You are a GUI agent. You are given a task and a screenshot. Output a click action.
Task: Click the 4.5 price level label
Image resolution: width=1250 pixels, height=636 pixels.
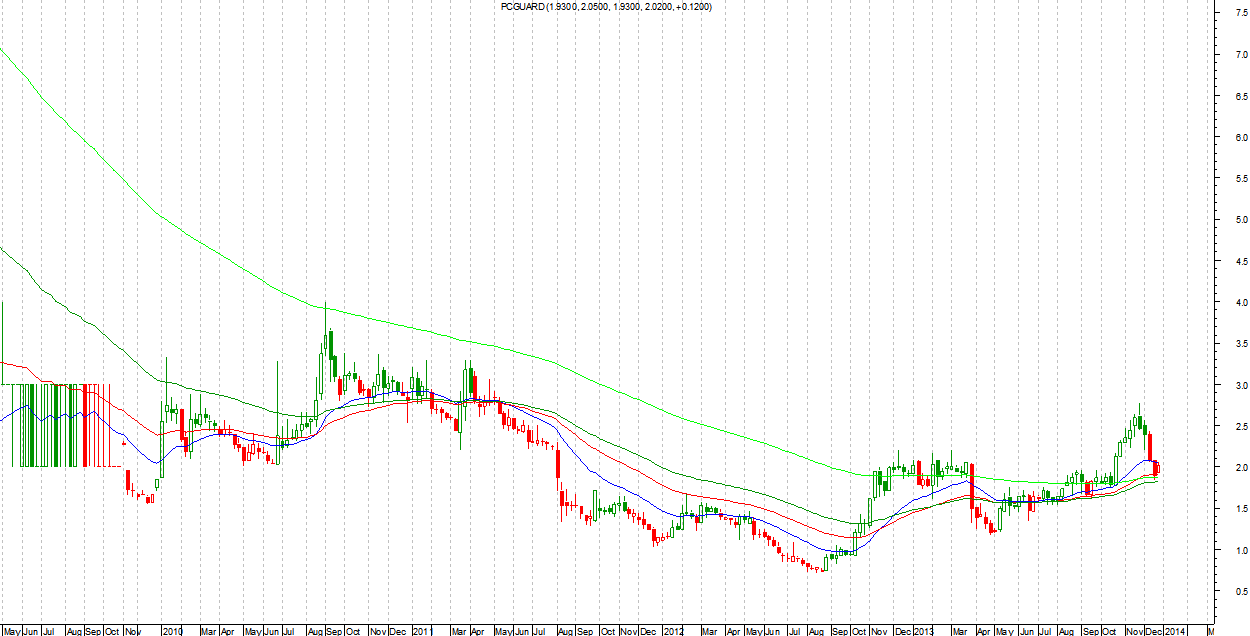(1238, 261)
